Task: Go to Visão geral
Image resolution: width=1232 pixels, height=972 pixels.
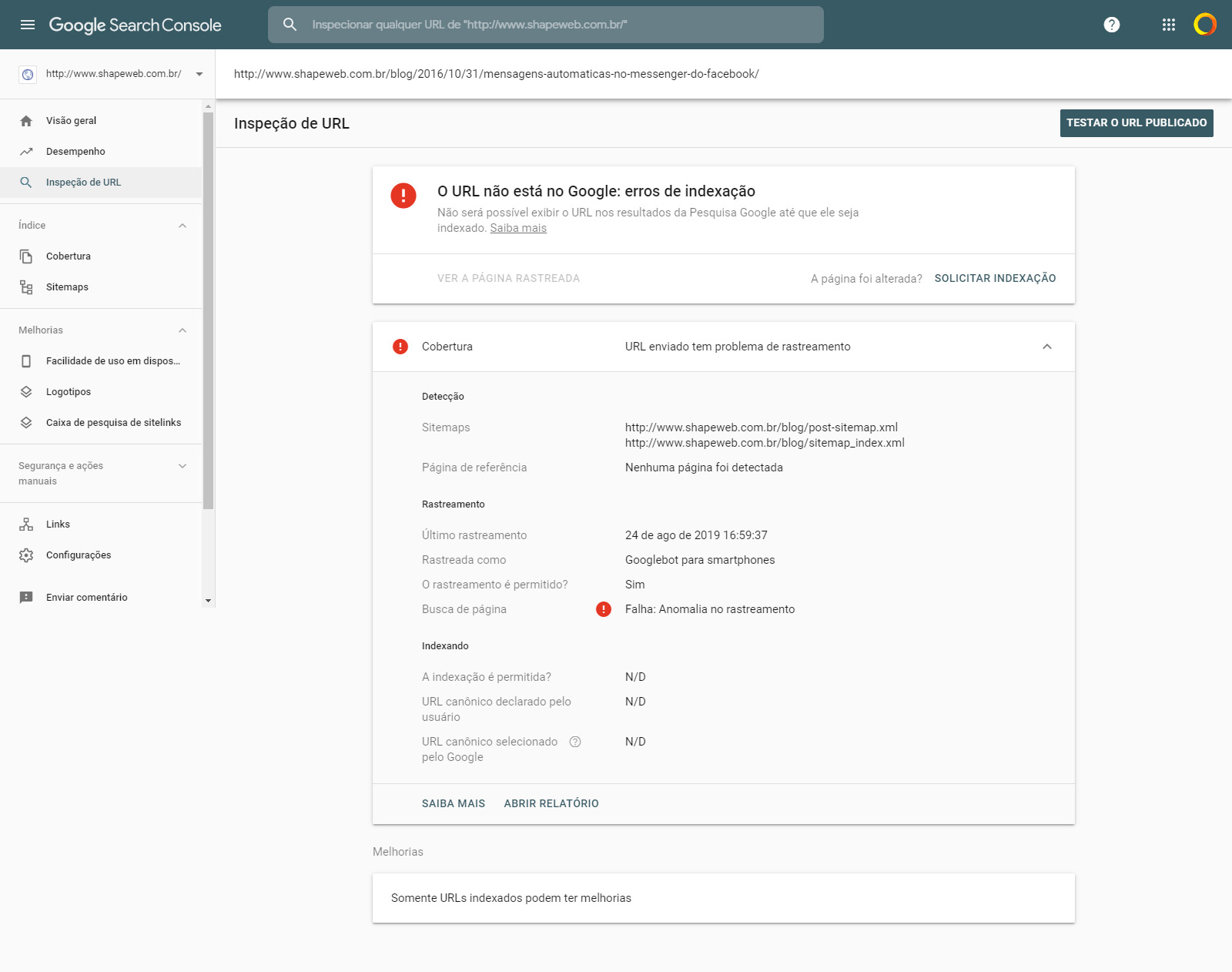Action: click(101, 121)
